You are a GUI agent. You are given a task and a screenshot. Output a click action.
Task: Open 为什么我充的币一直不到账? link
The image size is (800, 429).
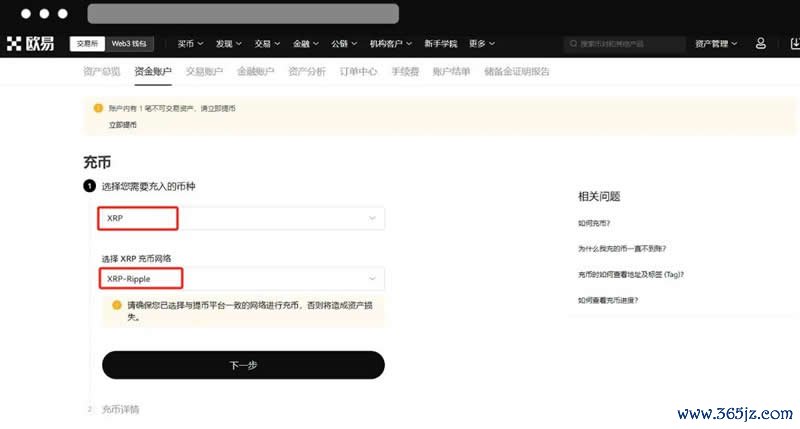pos(622,248)
